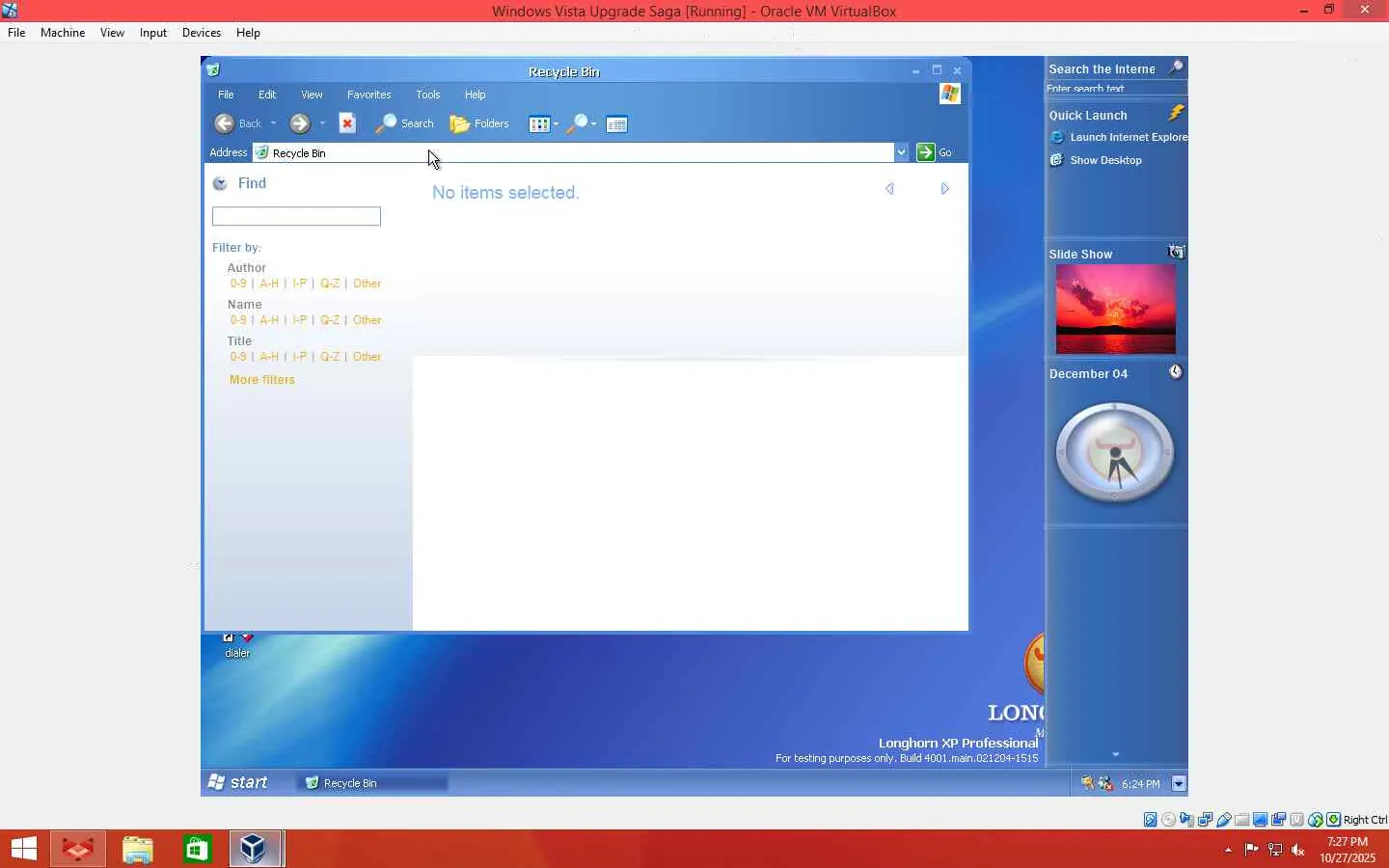The width and height of the screenshot is (1389, 868).
Task: Open the Help menu in Recycle Bin
Action: pos(476,95)
